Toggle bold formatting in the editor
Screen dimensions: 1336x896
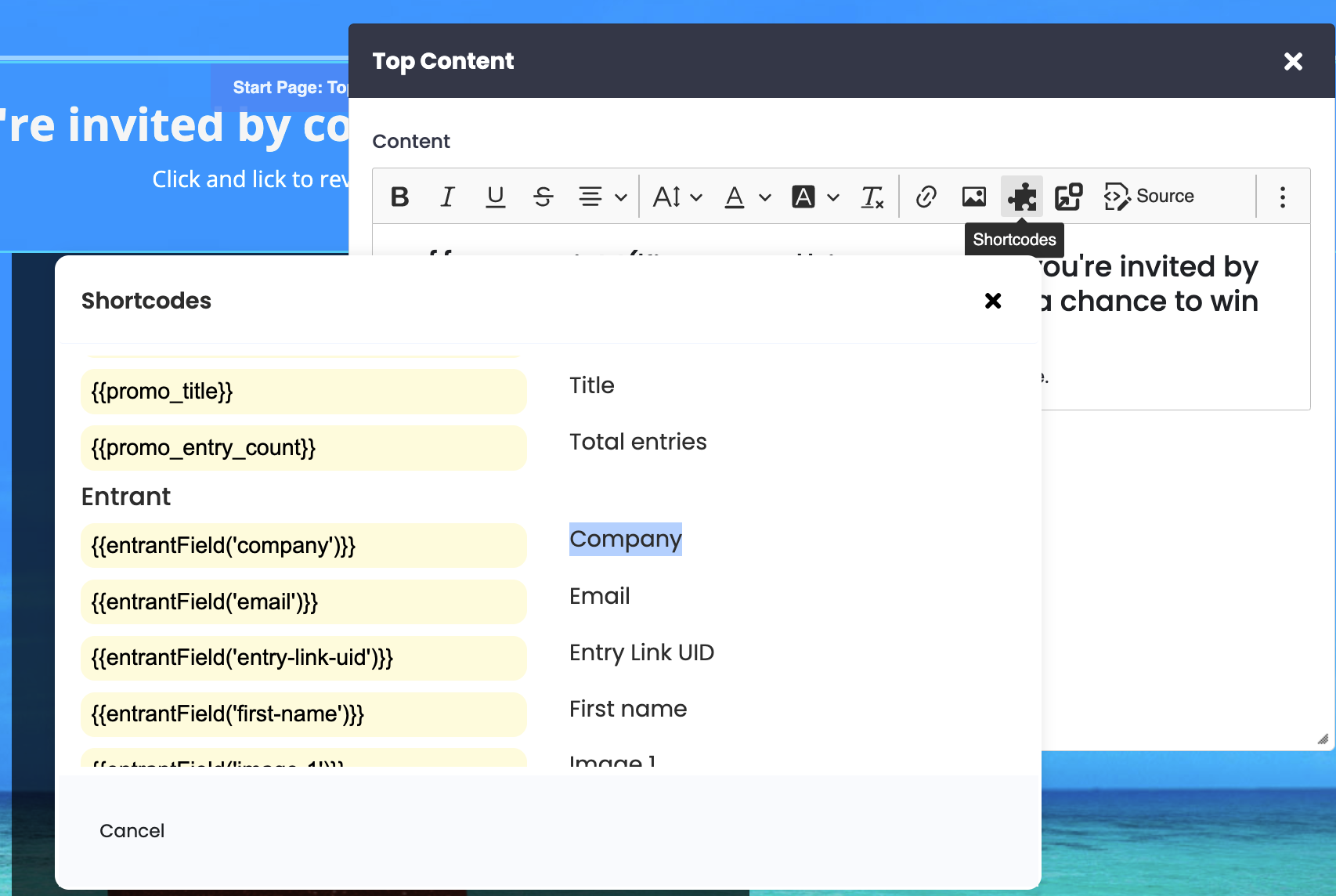pos(399,197)
